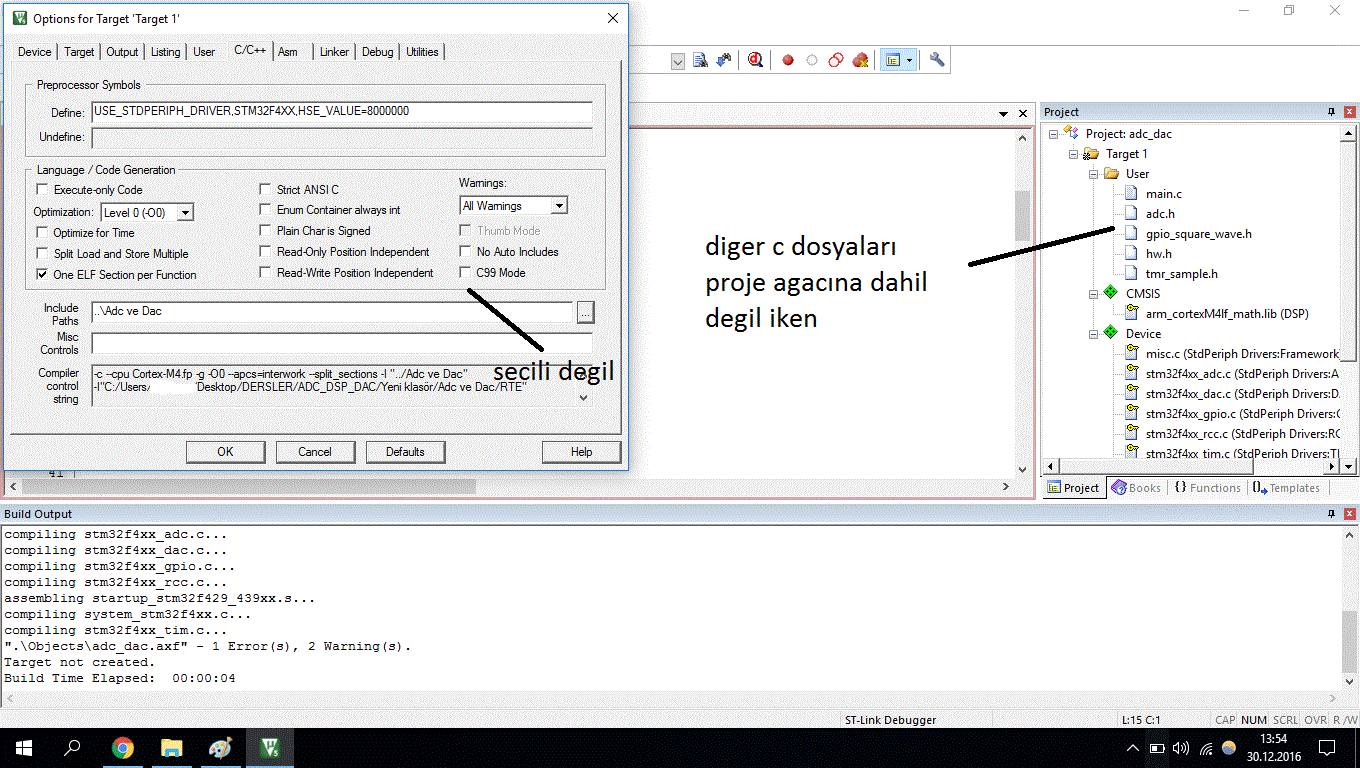This screenshot has height=768, width=1360.
Task: Start the debug session with magnifier-d icon
Action: pyautogui.click(x=755, y=60)
